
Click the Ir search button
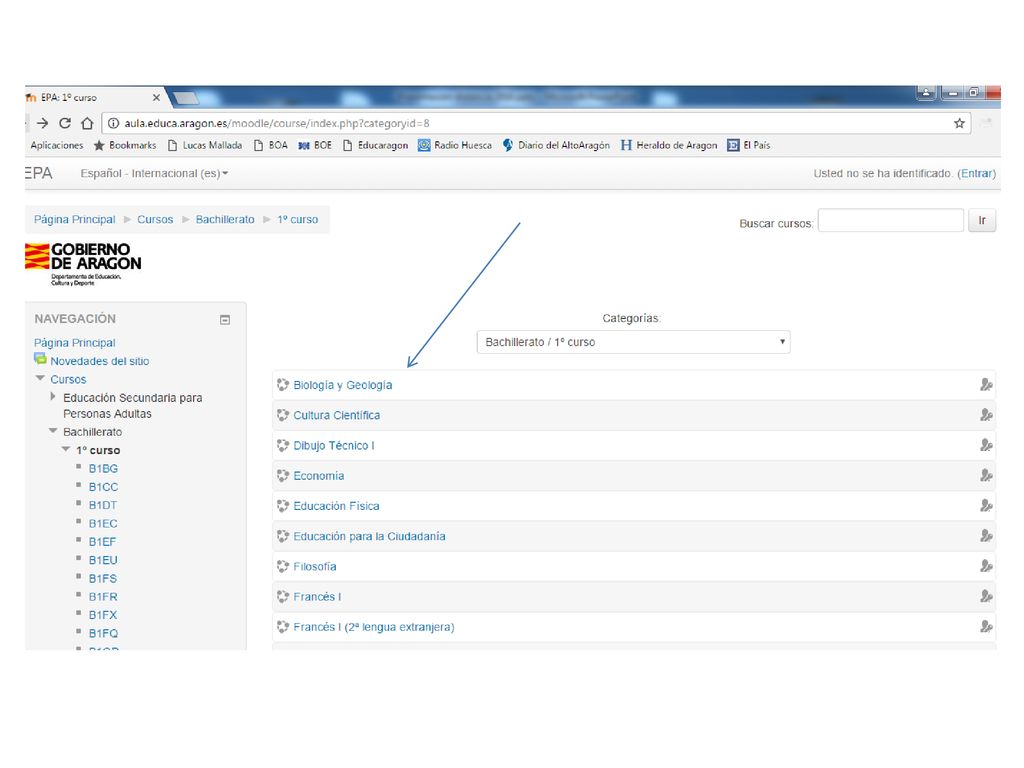[982, 221]
